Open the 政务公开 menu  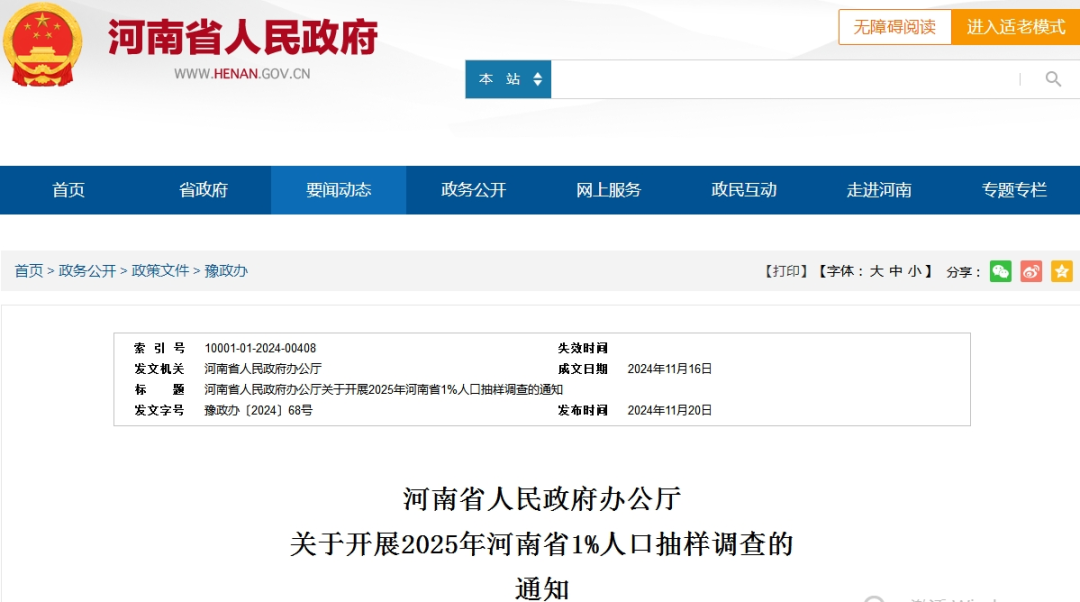click(473, 189)
